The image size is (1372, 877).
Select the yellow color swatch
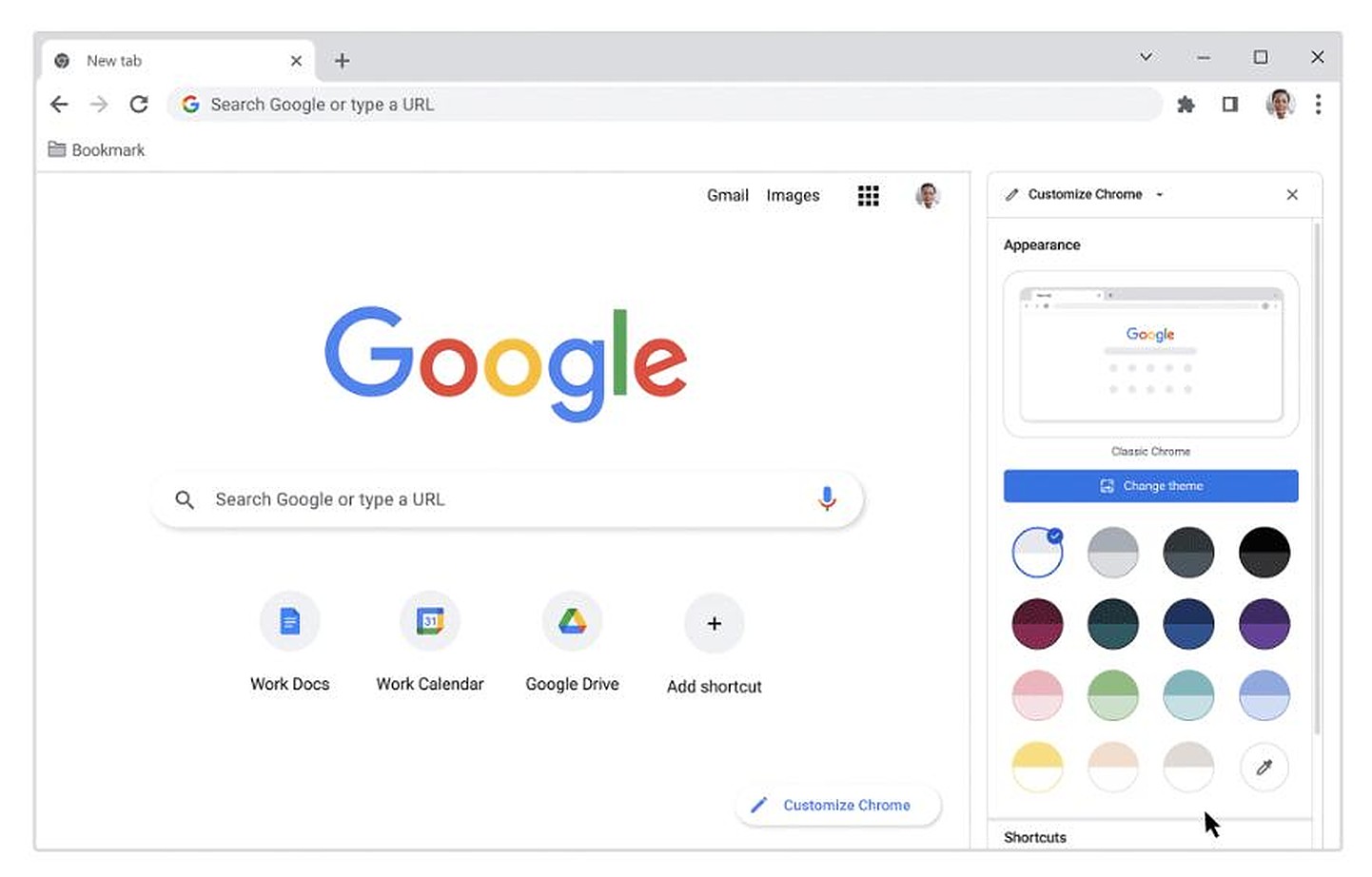(x=1037, y=767)
